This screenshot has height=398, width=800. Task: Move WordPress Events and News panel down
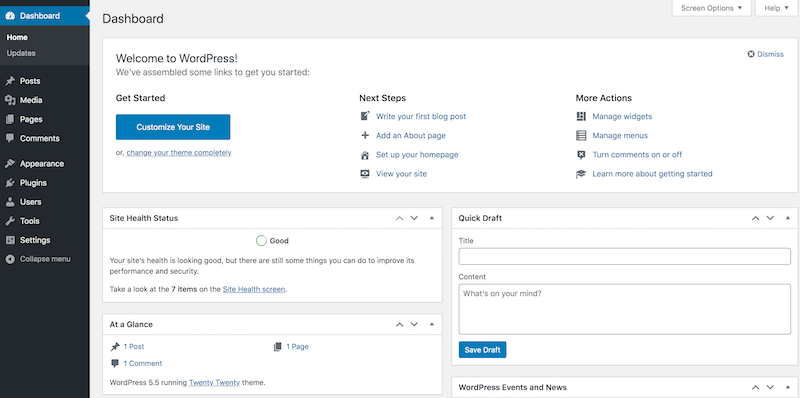coord(770,387)
